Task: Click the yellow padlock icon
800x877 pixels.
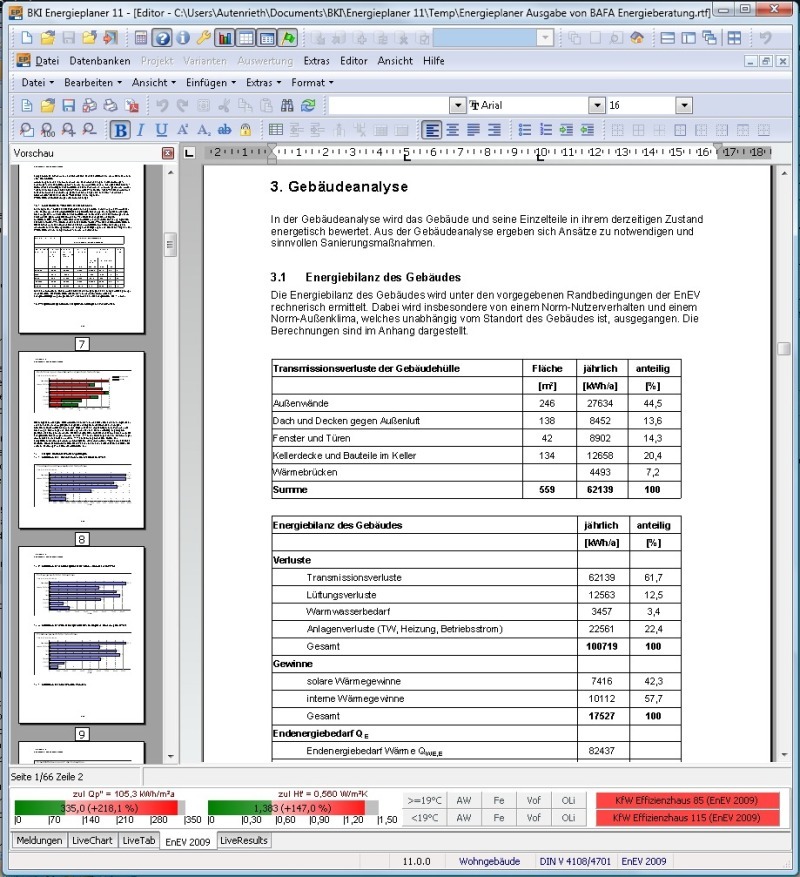Action: coord(245,130)
